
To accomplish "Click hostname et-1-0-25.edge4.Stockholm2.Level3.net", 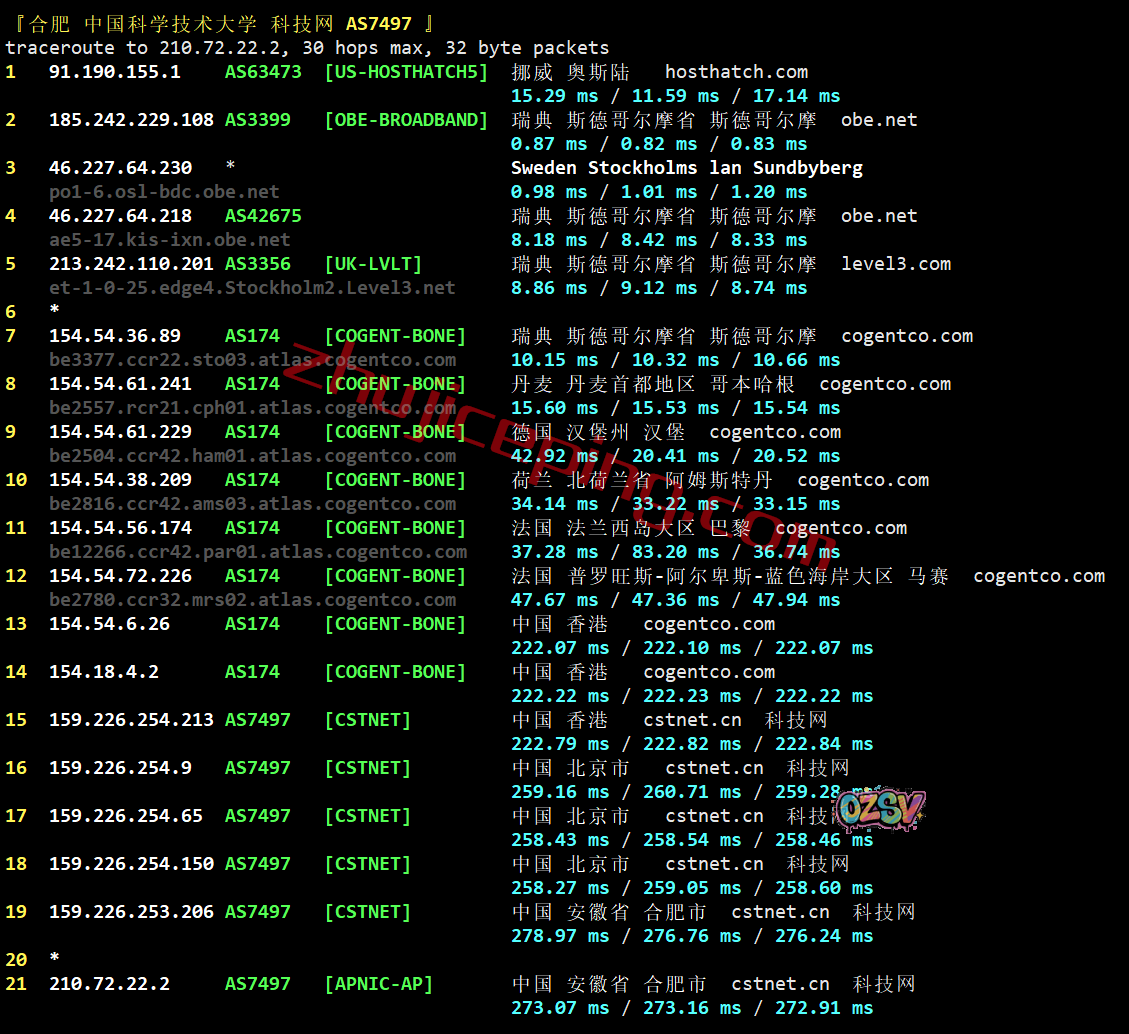I will pos(252,288).
